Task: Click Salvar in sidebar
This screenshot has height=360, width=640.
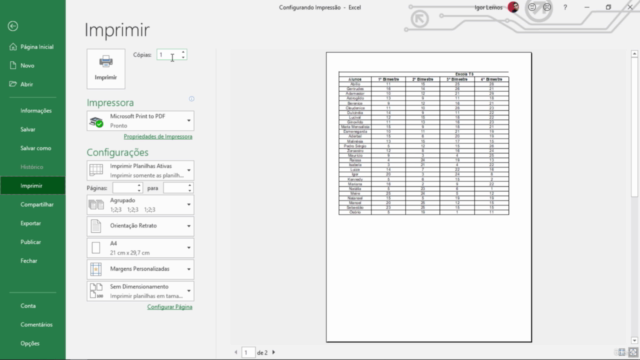Action: (33, 129)
